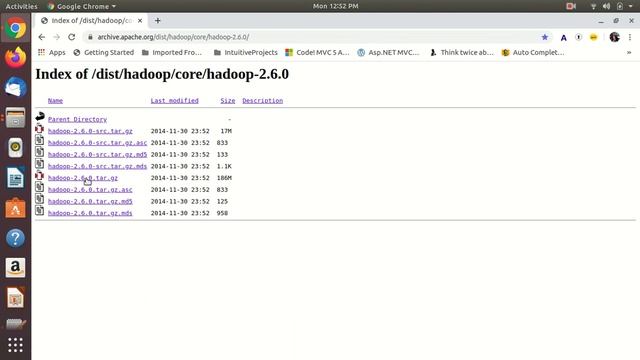
Task: Sort the listing by Description link
Action: pos(262,100)
